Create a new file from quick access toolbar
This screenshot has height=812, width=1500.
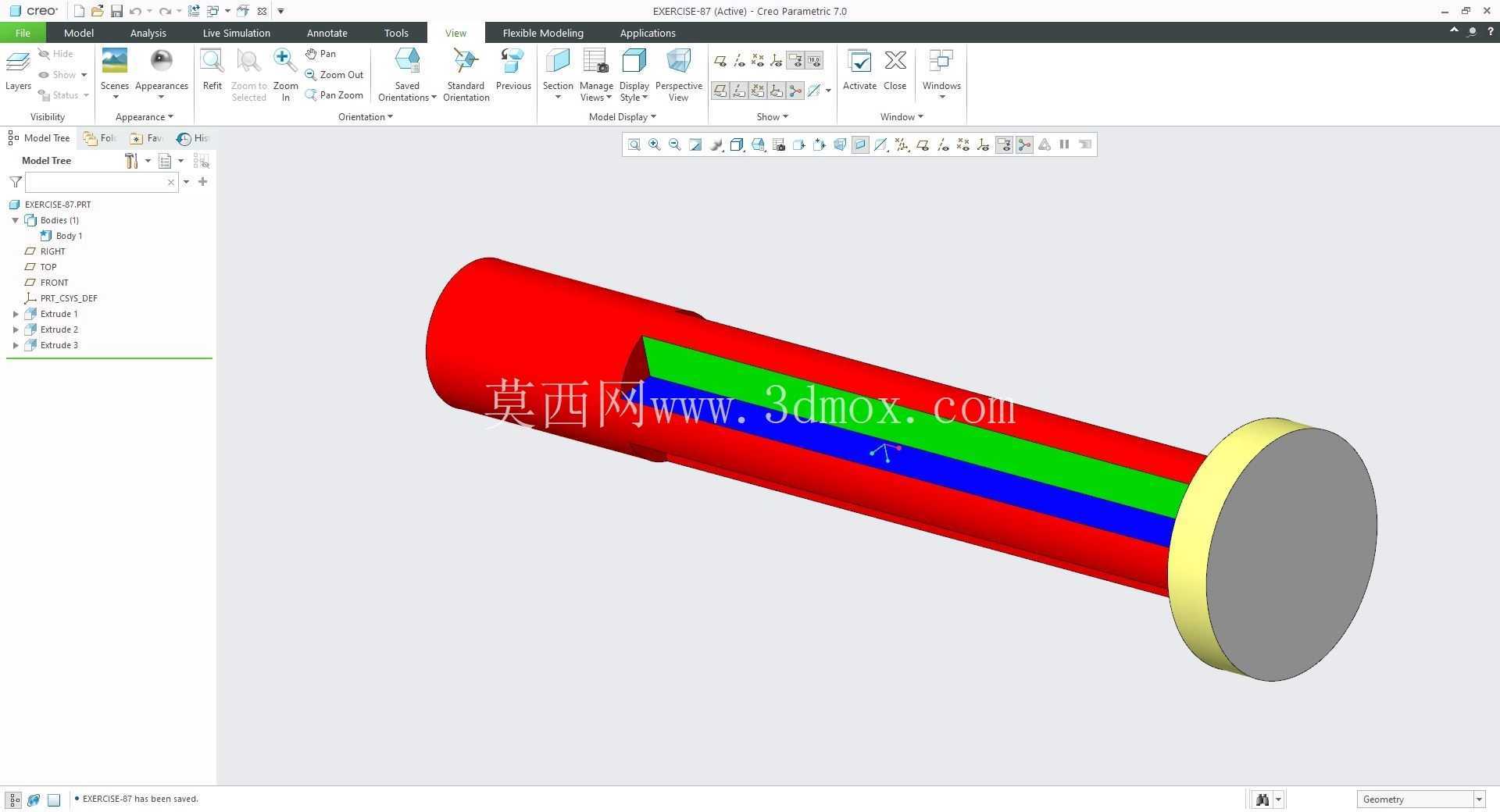tap(79, 11)
